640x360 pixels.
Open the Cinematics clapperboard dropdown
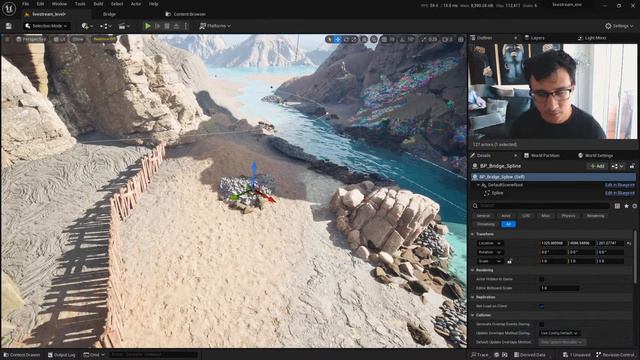point(123,26)
